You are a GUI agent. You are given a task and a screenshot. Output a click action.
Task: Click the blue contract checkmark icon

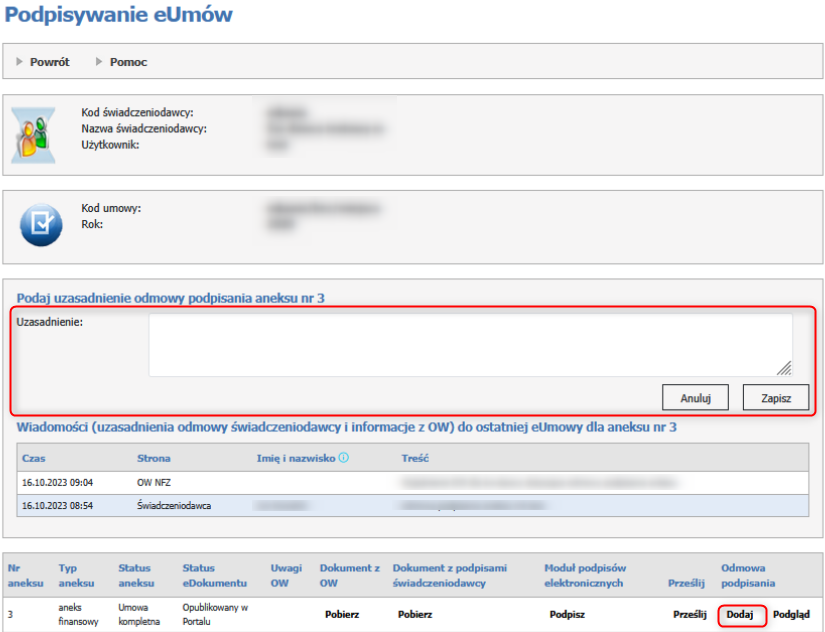point(41,225)
